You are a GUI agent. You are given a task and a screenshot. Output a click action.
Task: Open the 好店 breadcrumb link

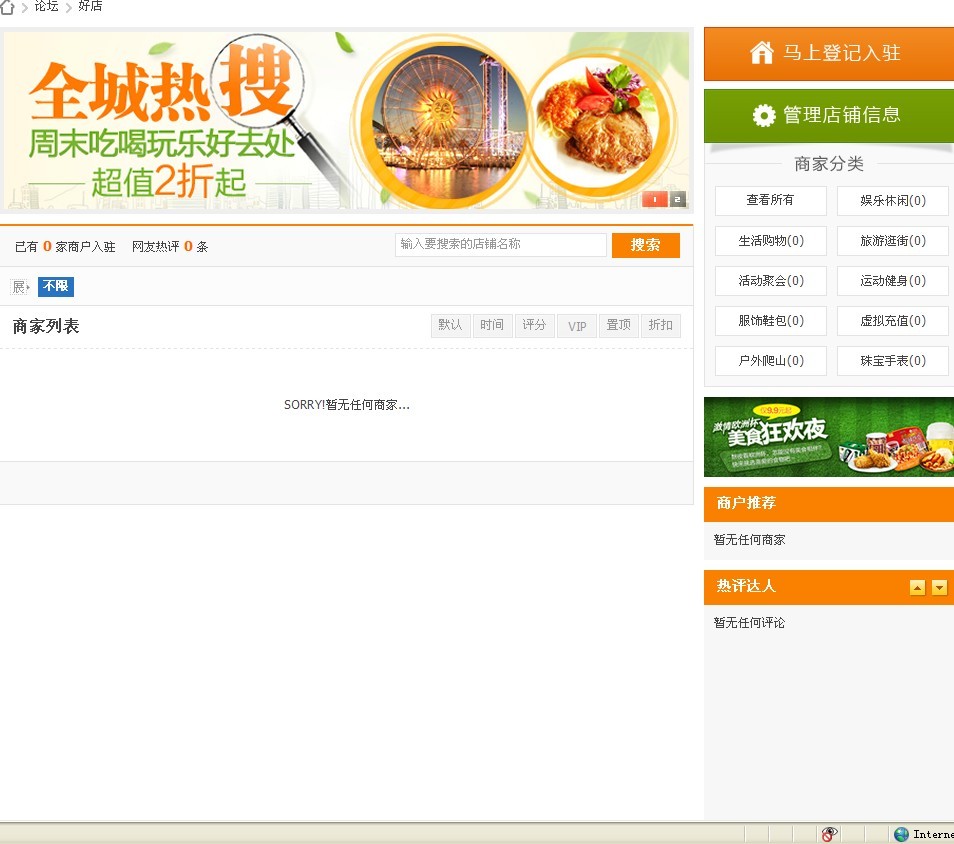point(90,6)
